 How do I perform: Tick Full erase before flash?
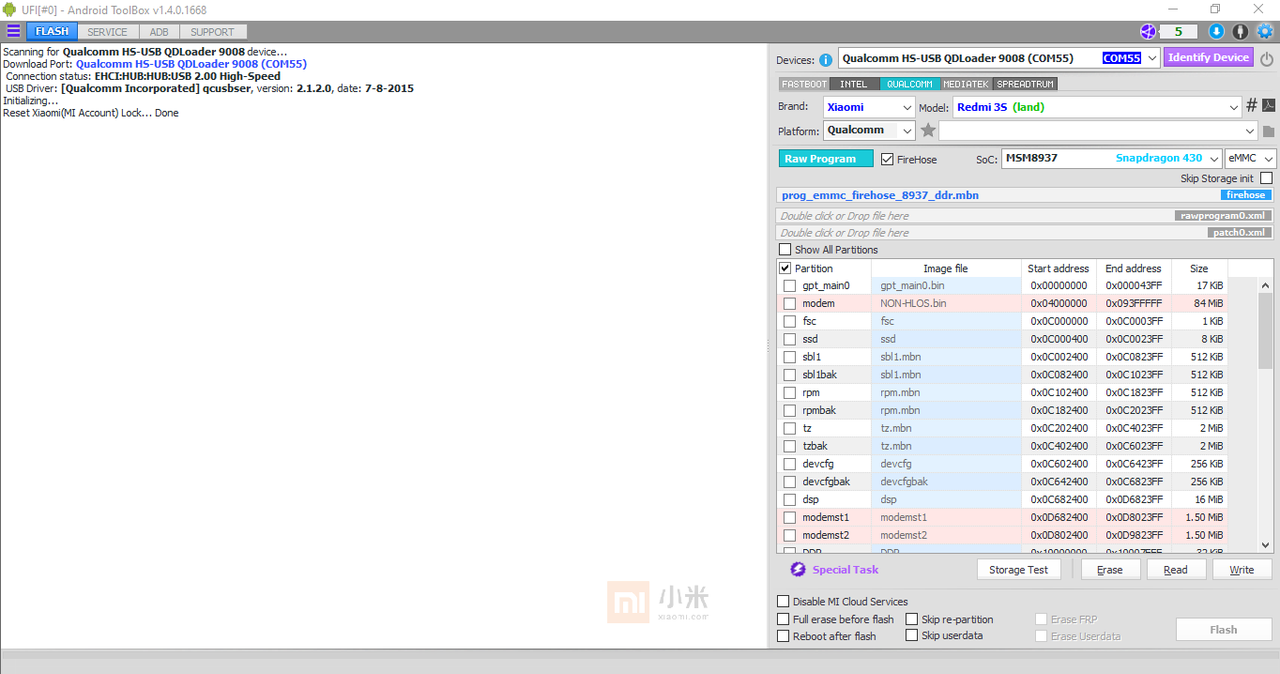point(784,619)
